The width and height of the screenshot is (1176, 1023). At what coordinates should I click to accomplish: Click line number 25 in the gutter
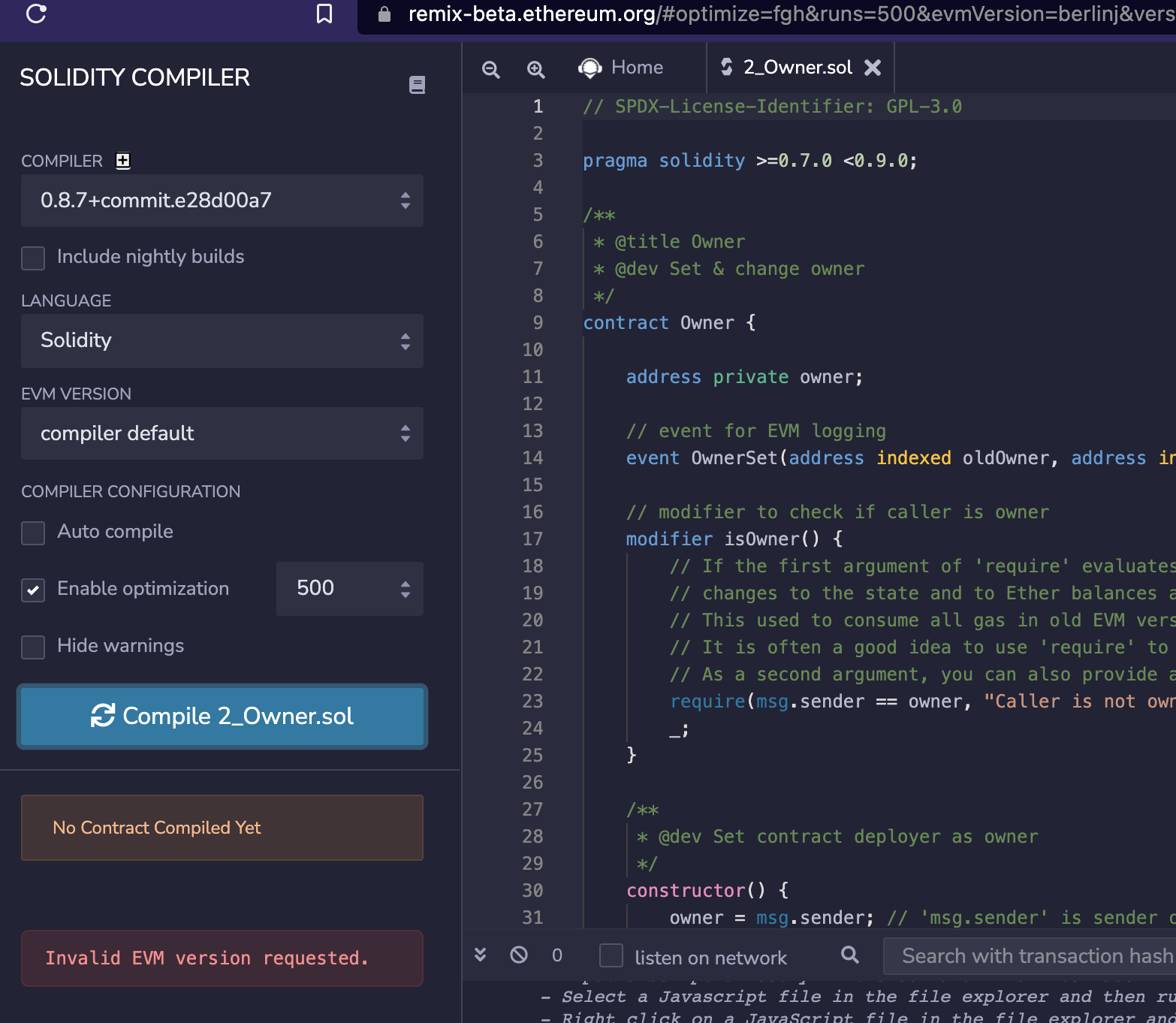coord(532,756)
